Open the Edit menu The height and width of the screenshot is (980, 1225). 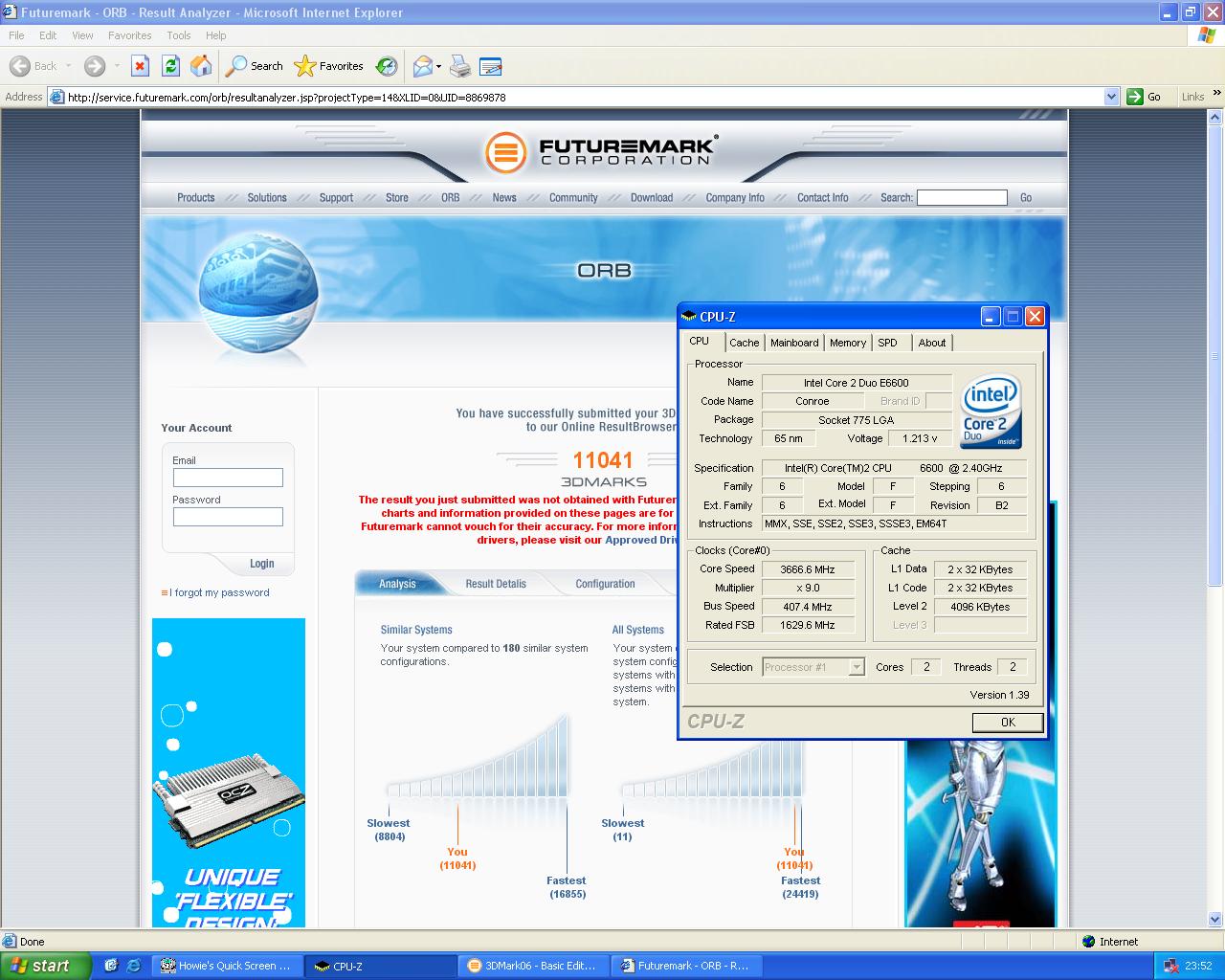(x=48, y=35)
